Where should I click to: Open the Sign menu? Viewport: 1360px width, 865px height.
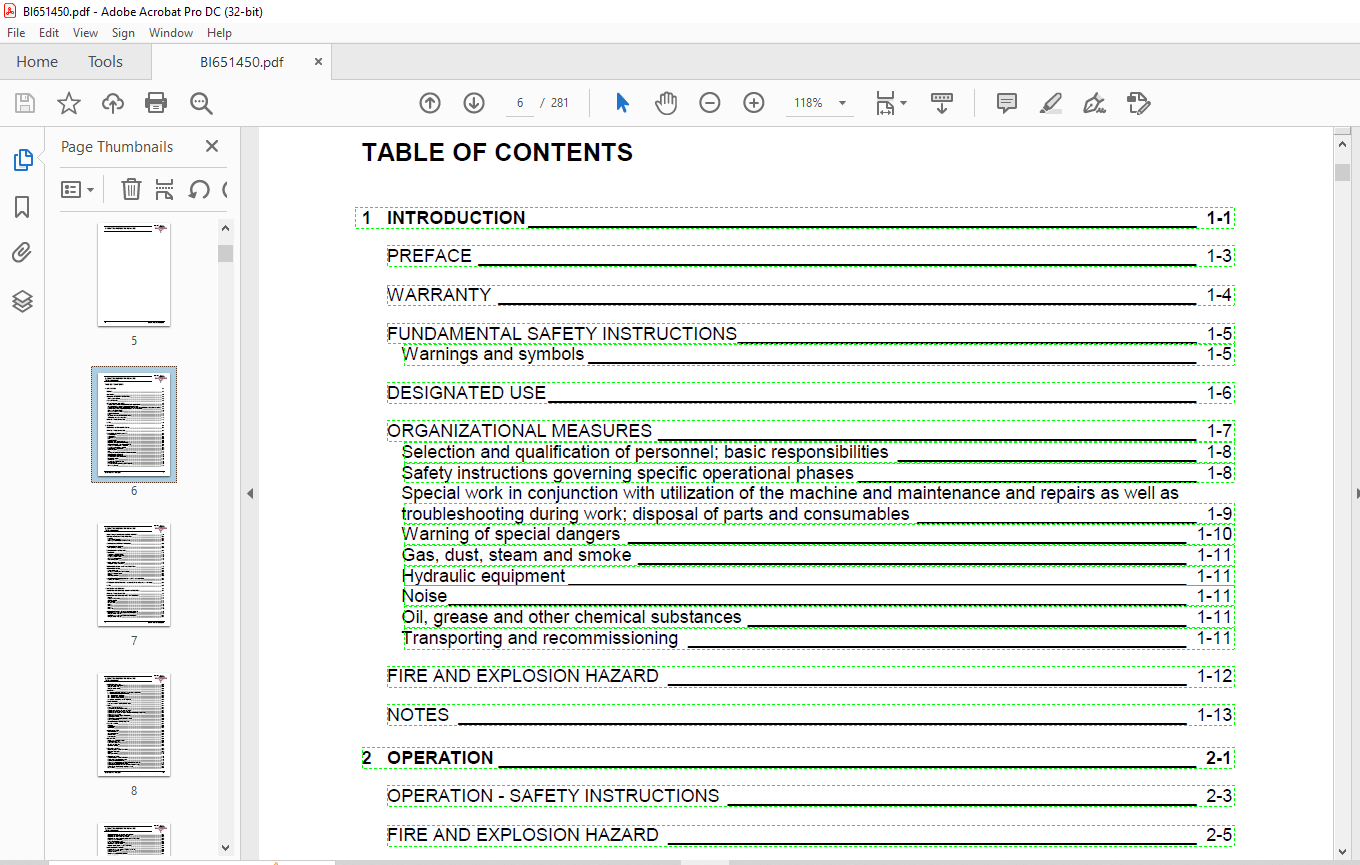(123, 33)
